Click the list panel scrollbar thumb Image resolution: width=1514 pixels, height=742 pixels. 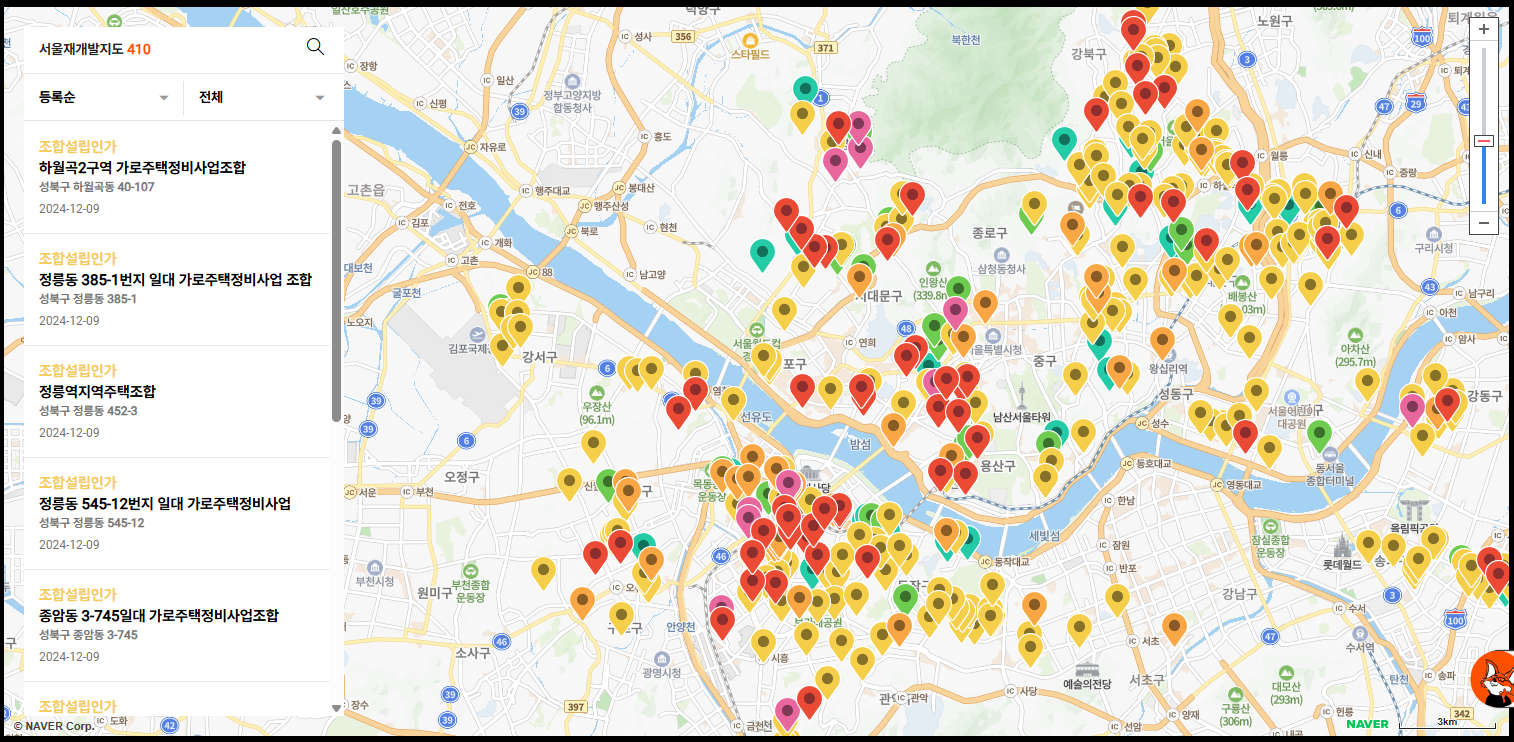(x=336, y=280)
